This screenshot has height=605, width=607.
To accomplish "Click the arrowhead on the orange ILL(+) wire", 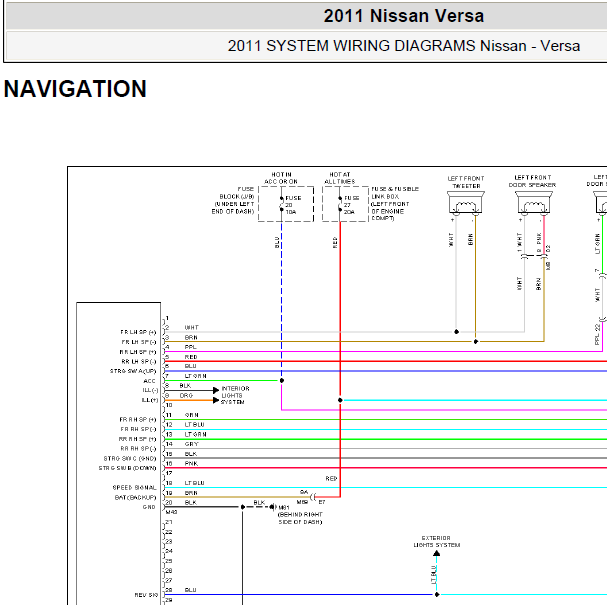I will point(216,400).
